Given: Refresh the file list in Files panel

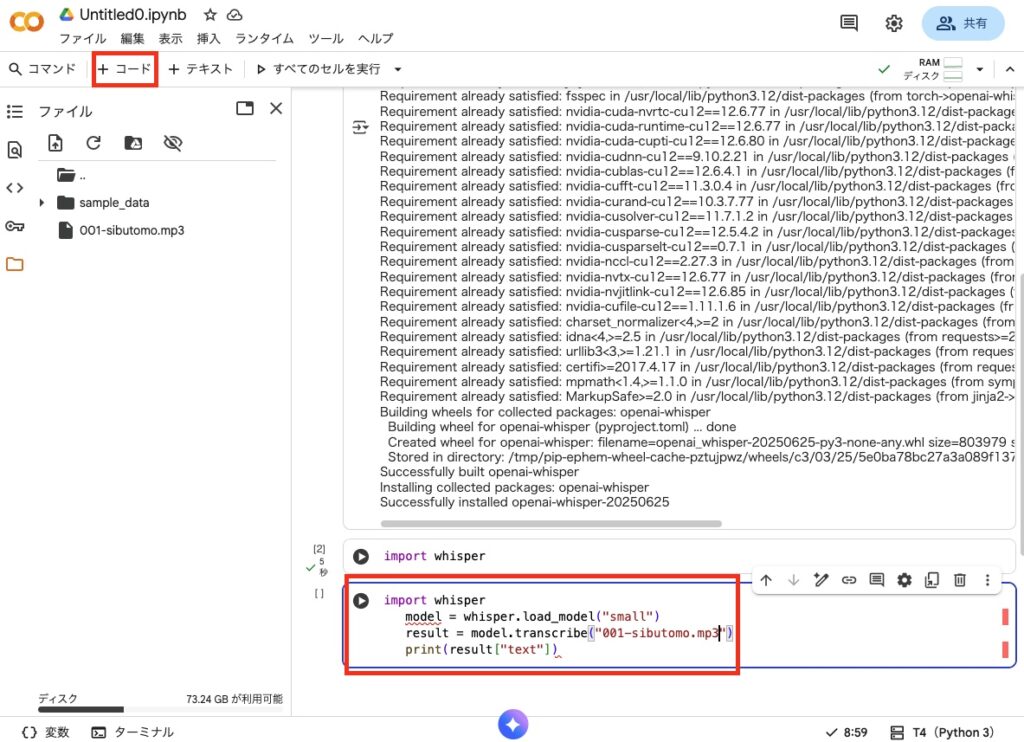Looking at the screenshot, I should [x=94, y=143].
